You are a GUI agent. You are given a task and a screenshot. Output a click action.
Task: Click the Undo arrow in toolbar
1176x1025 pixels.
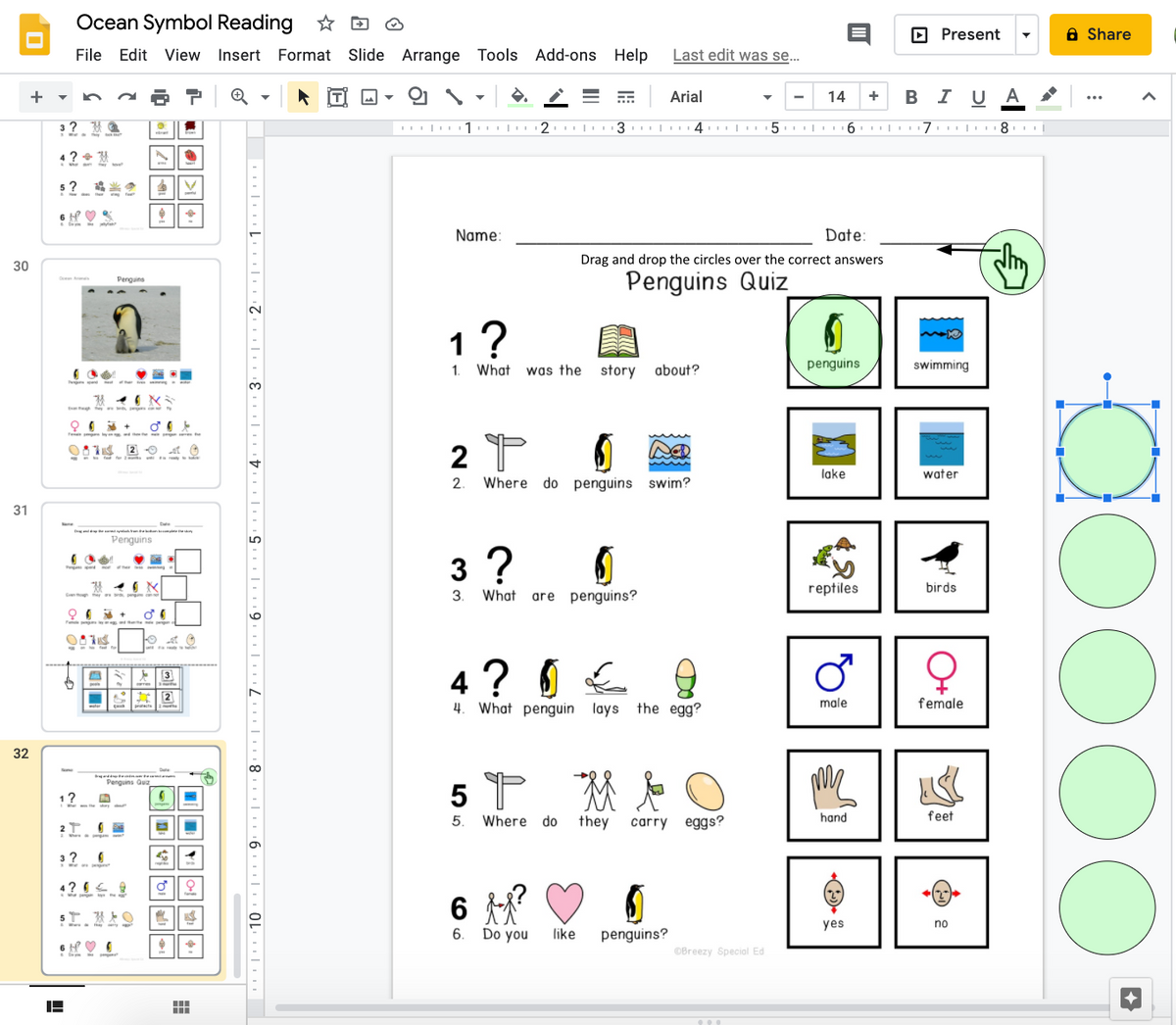tap(92, 96)
